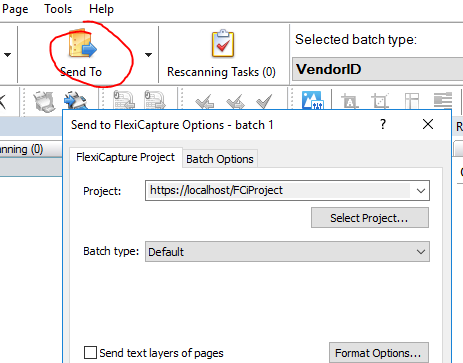This screenshot has width=463, height=363.
Task: Enable Send text layers of pages
Action: (90, 352)
